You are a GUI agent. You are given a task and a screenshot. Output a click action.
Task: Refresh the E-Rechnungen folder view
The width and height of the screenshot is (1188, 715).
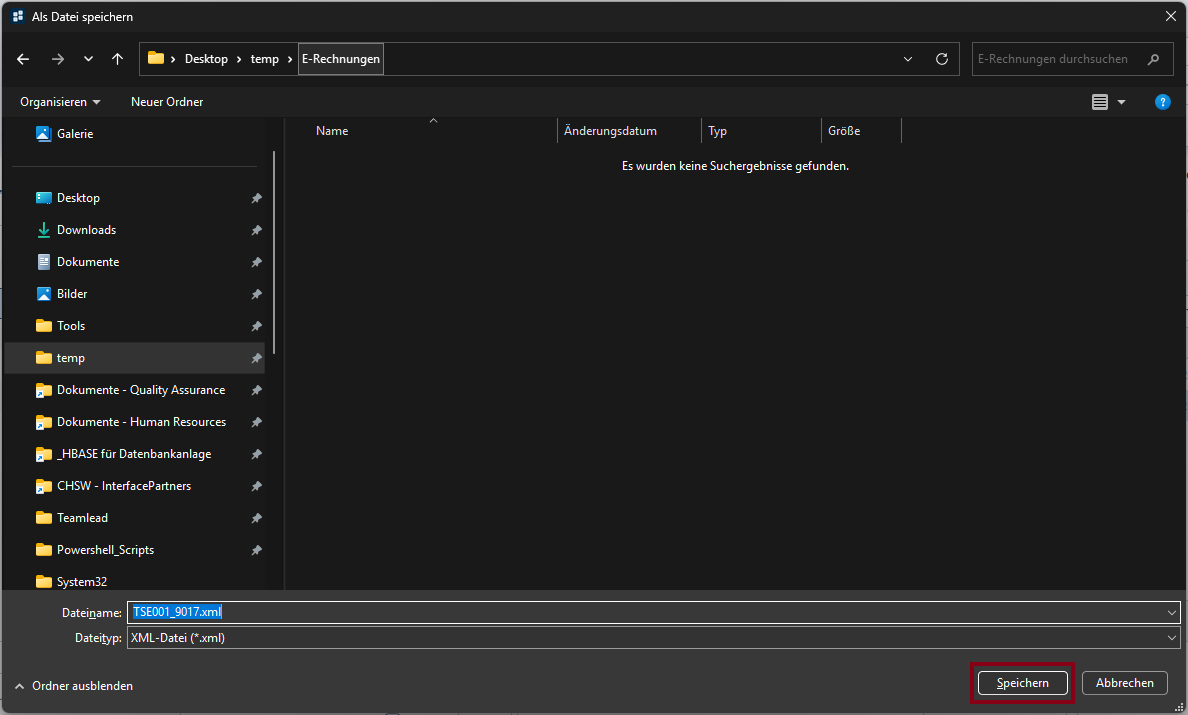942,59
